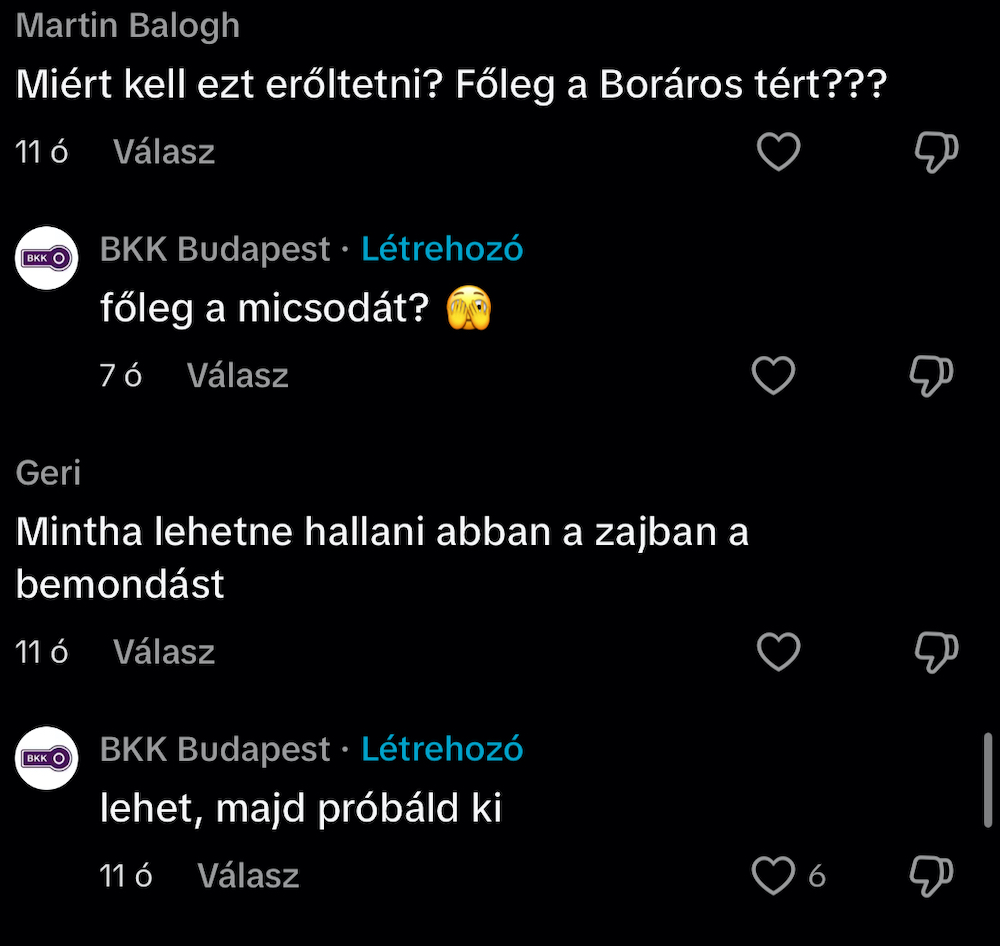Dislike Geri's comment about the bemondás
The image size is (1000, 946).
point(936,652)
